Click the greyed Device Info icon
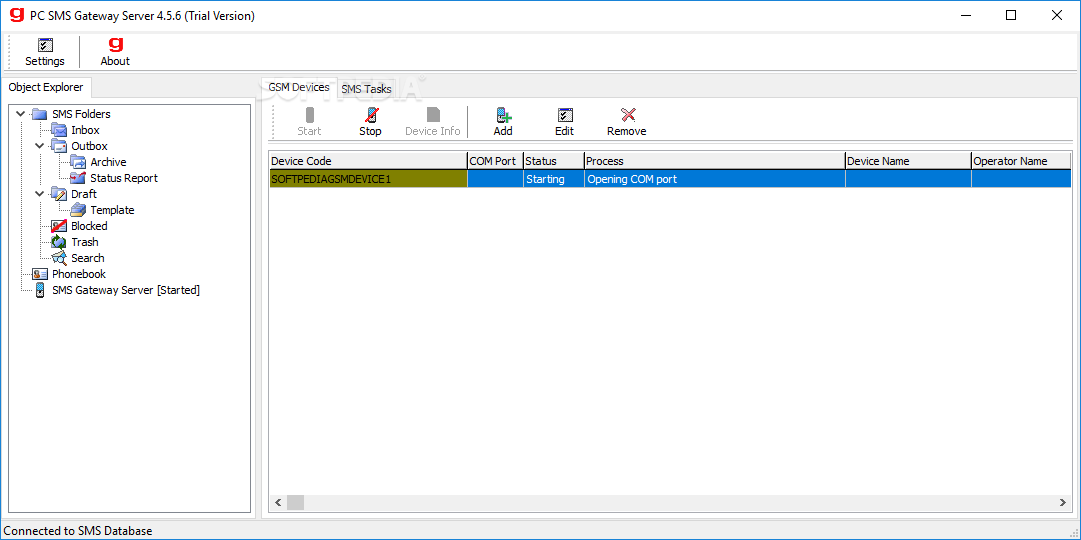The height and width of the screenshot is (540, 1081). click(433, 114)
